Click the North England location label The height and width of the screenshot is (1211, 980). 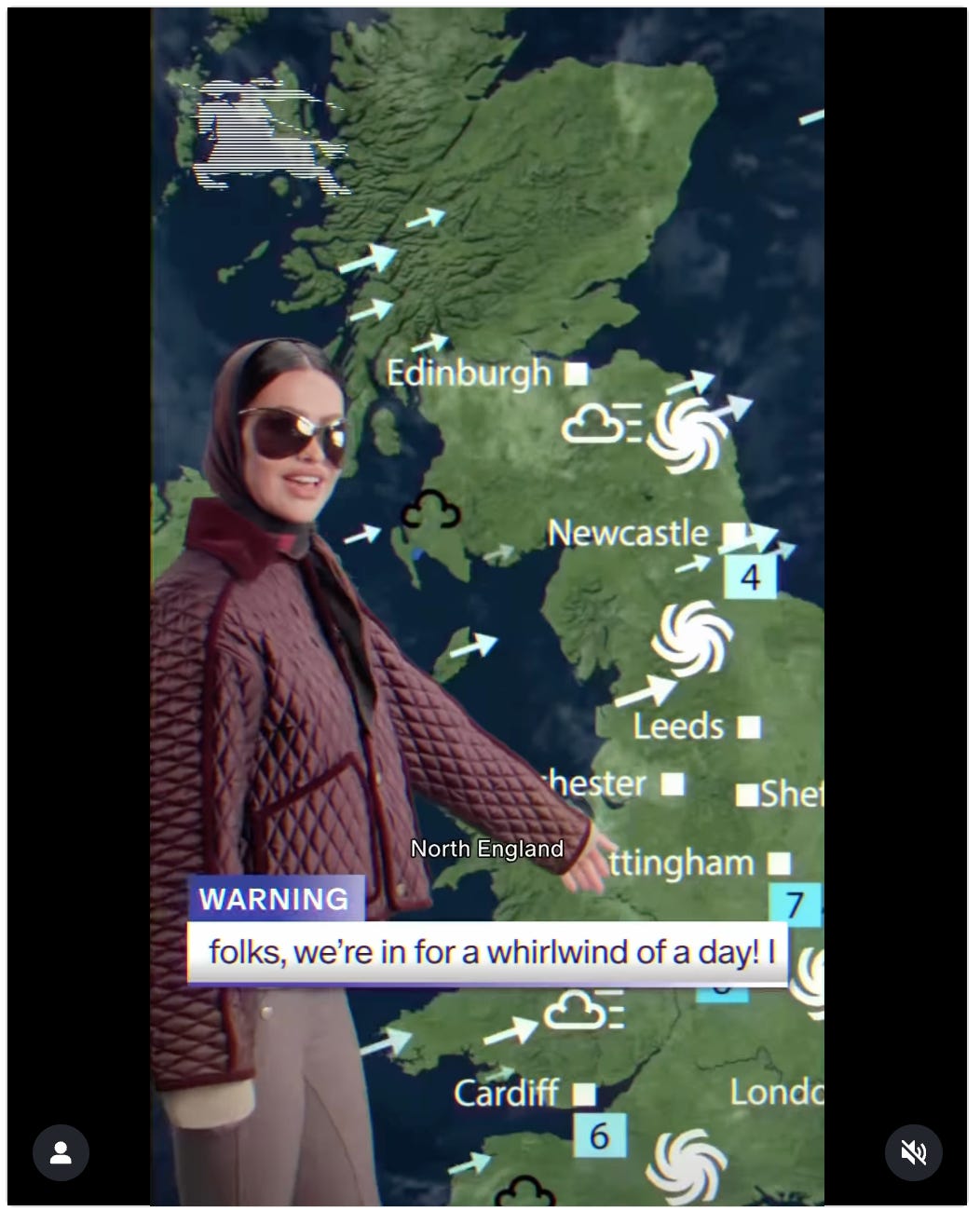(x=487, y=849)
